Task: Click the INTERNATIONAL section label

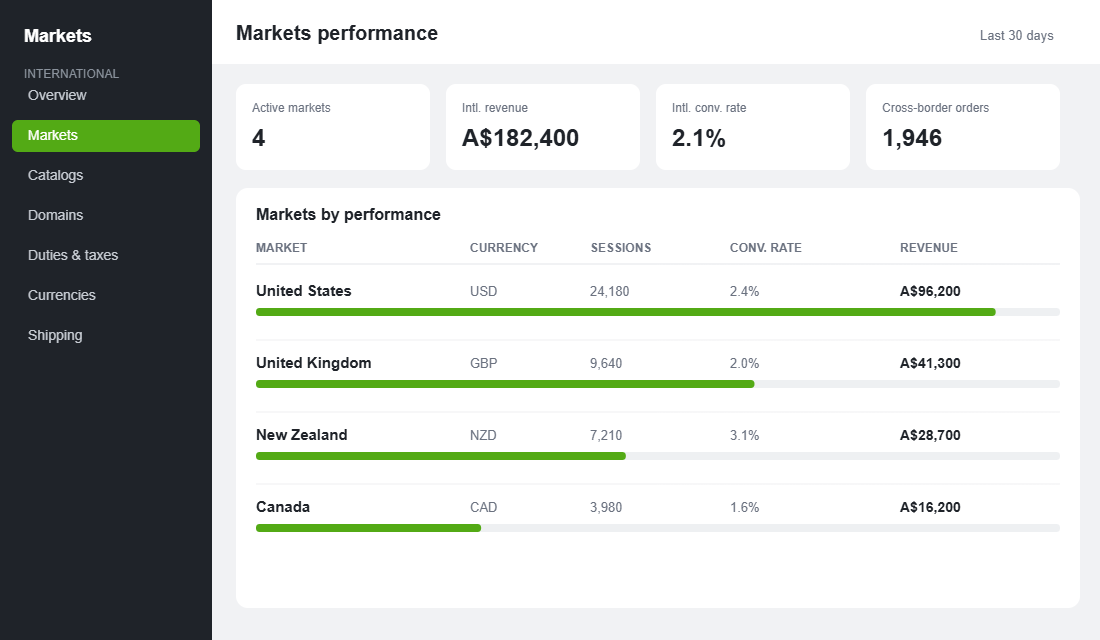Action: coord(72,74)
